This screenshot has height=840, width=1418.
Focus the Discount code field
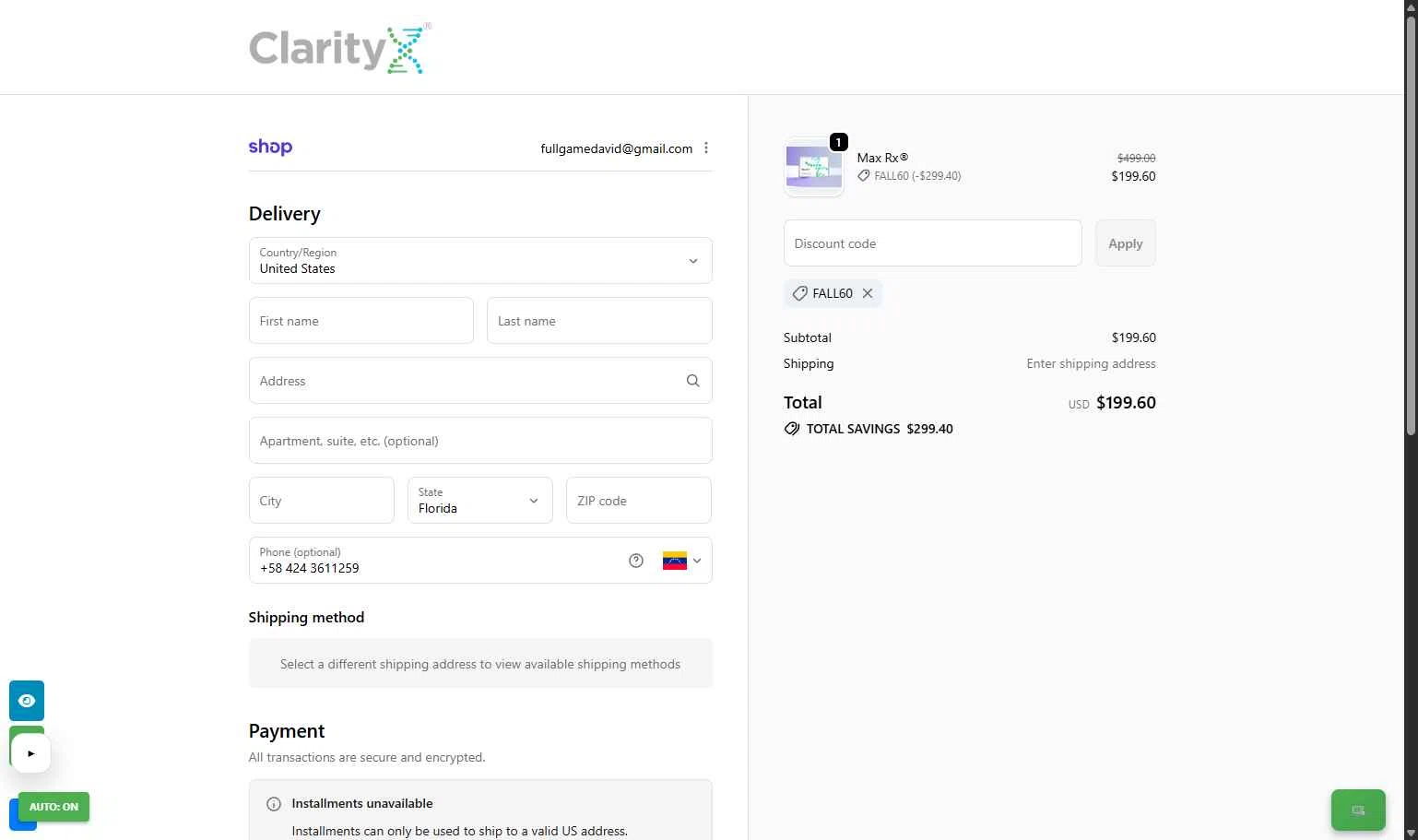(933, 243)
